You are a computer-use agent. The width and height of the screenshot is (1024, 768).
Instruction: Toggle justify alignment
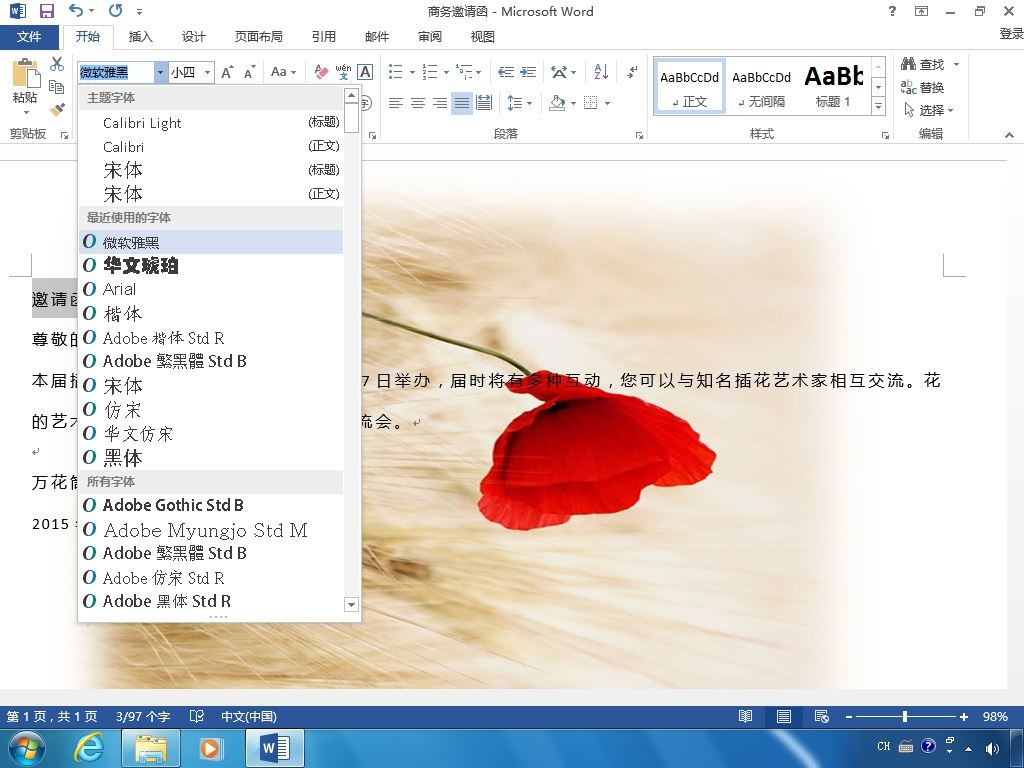[x=462, y=103]
